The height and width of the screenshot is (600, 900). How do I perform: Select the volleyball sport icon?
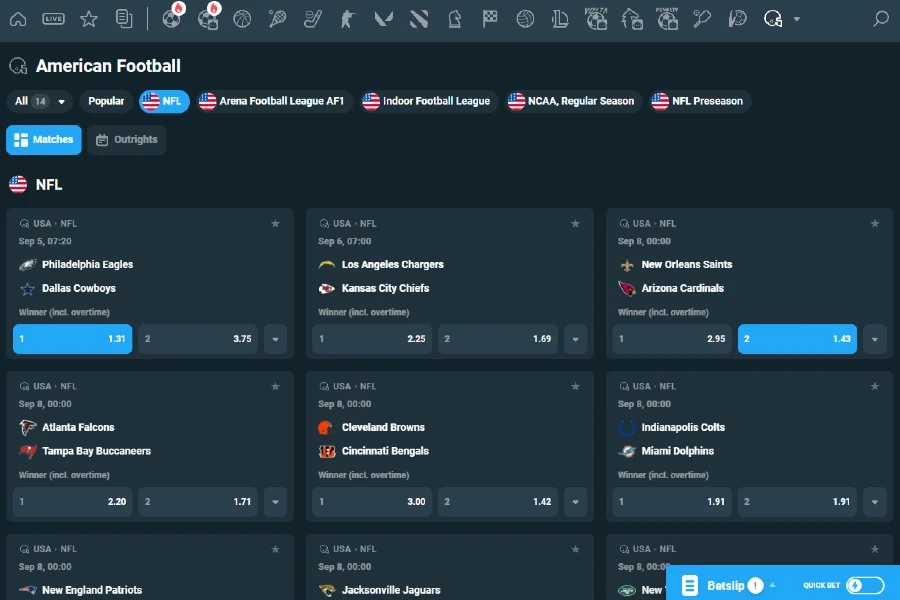point(525,19)
